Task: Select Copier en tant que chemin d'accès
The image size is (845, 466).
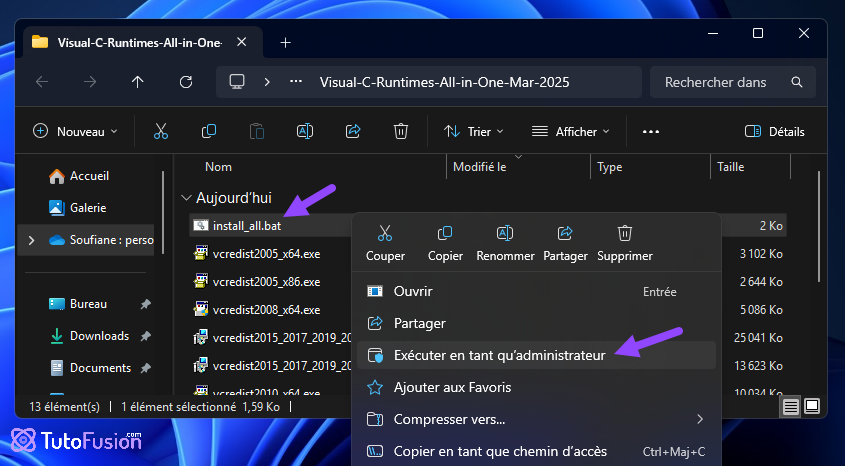Action: point(536,451)
